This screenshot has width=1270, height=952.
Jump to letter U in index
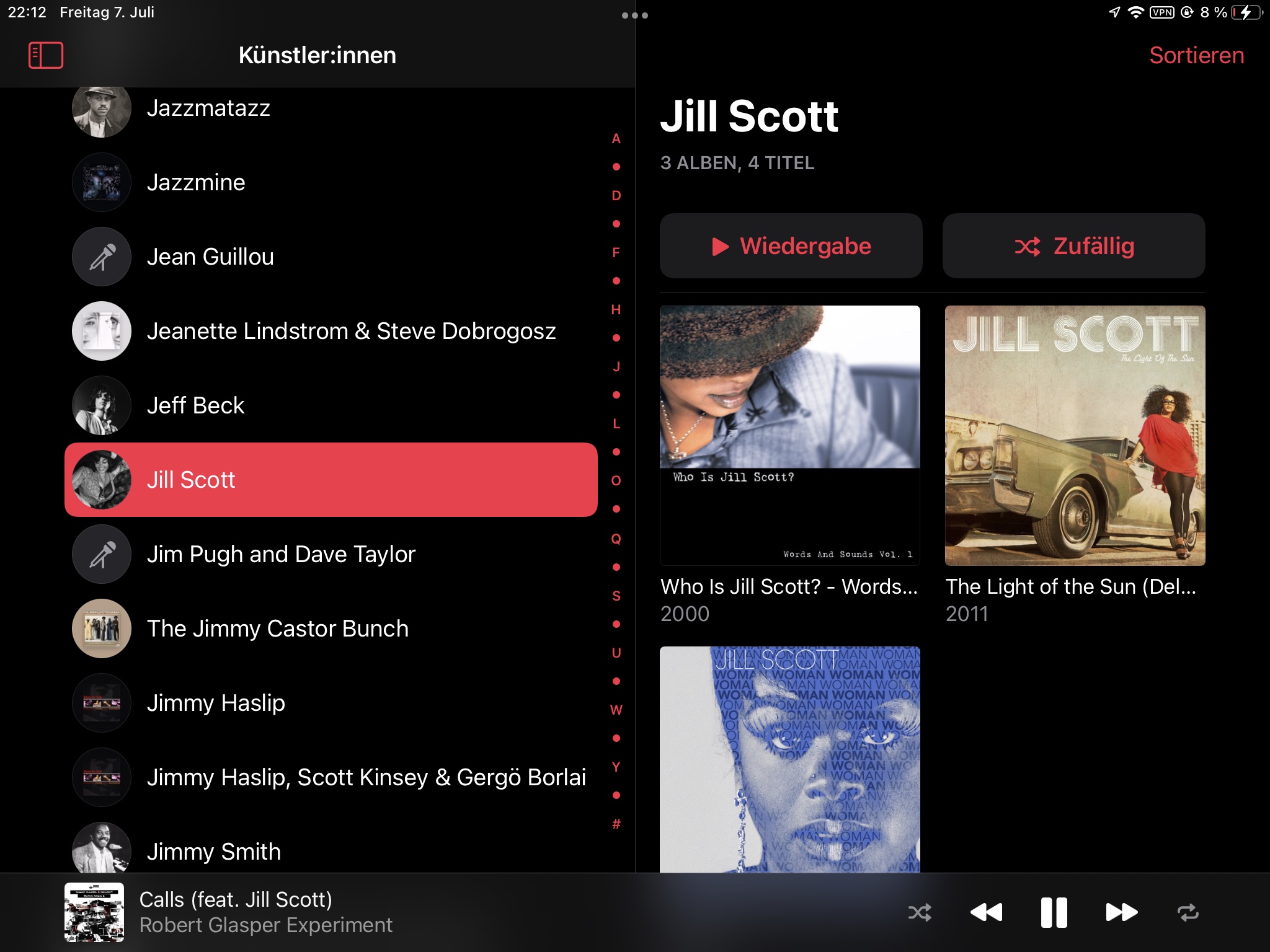tap(616, 653)
